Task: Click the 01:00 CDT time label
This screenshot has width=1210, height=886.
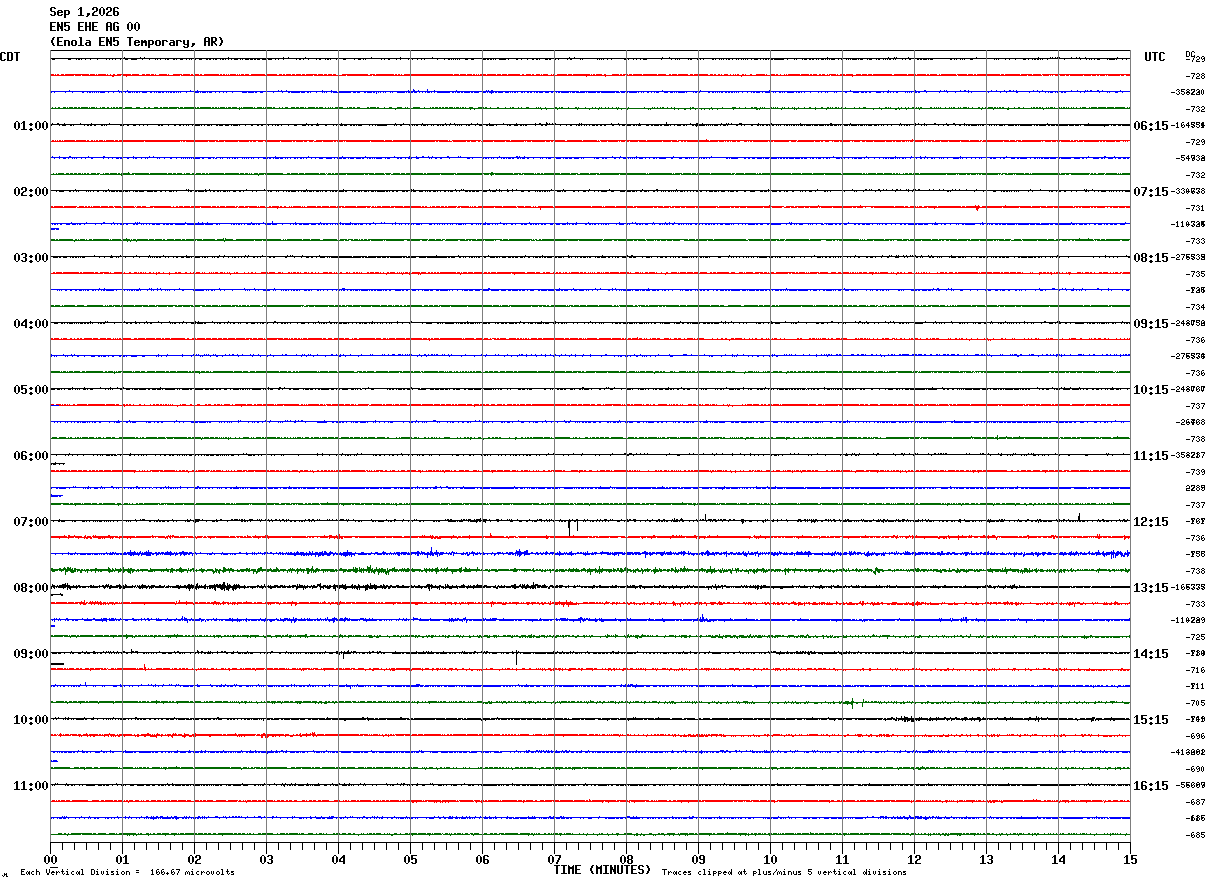Action: click(x=31, y=126)
